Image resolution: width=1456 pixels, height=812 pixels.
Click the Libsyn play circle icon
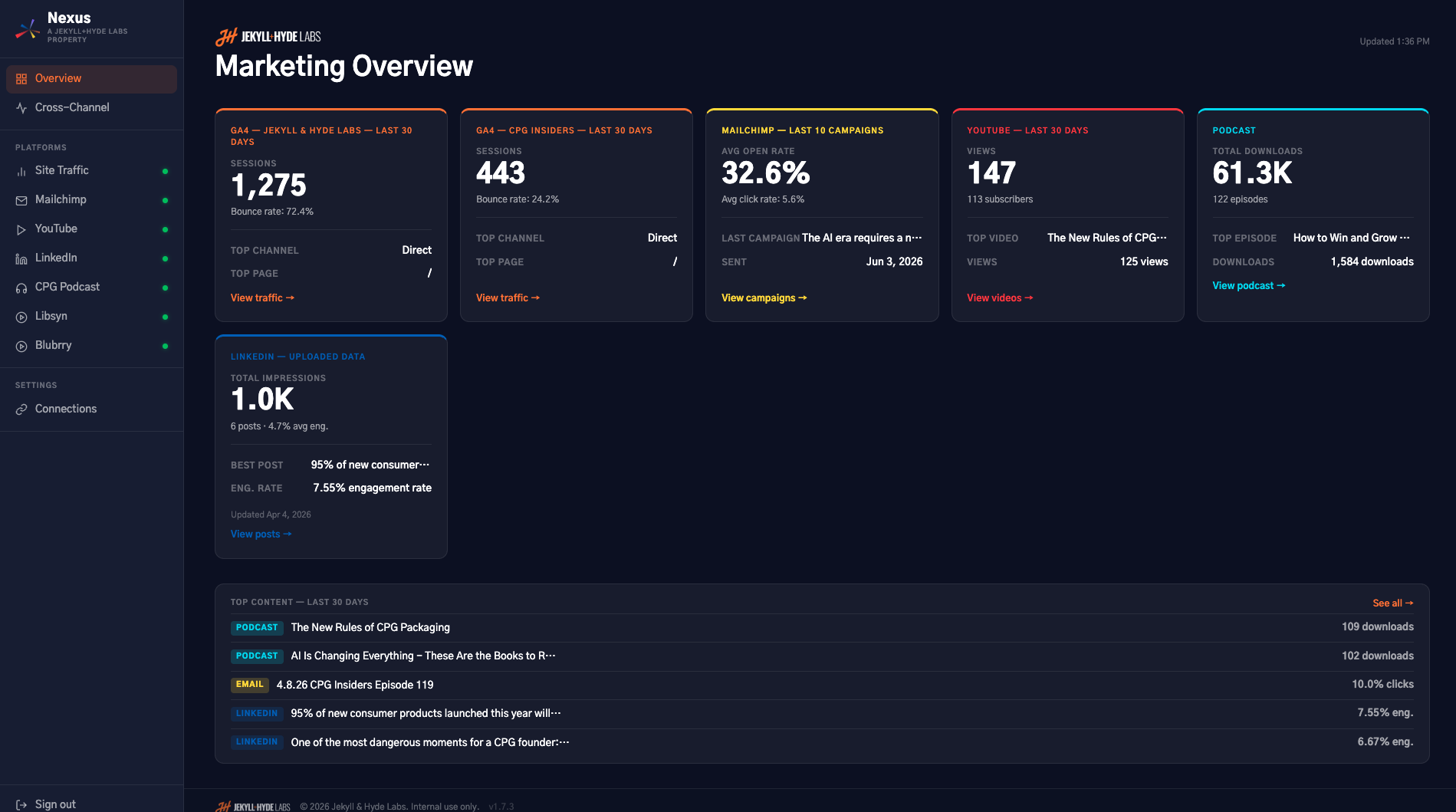click(21, 317)
